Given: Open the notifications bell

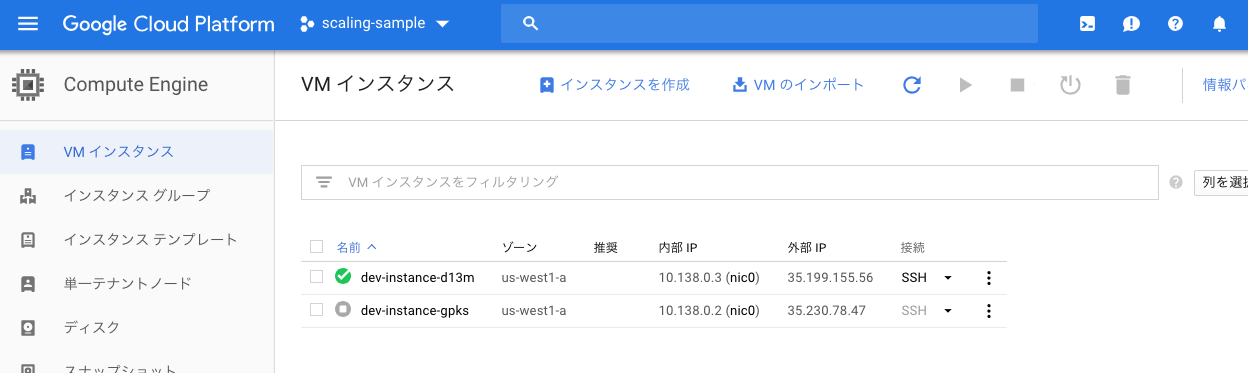Looking at the screenshot, I should pos(1219,24).
